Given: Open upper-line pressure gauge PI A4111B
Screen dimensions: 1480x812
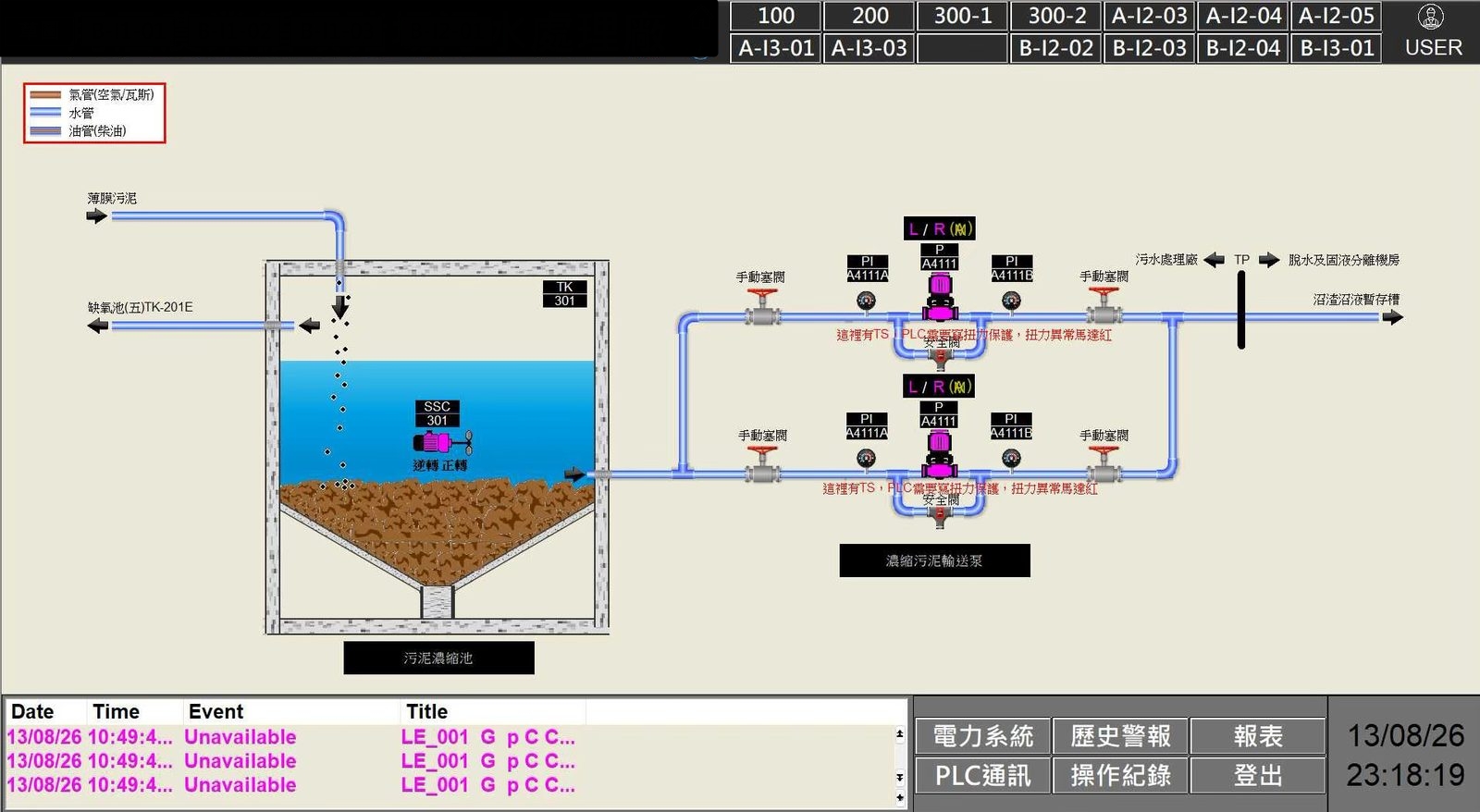Looking at the screenshot, I should tap(1011, 301).
